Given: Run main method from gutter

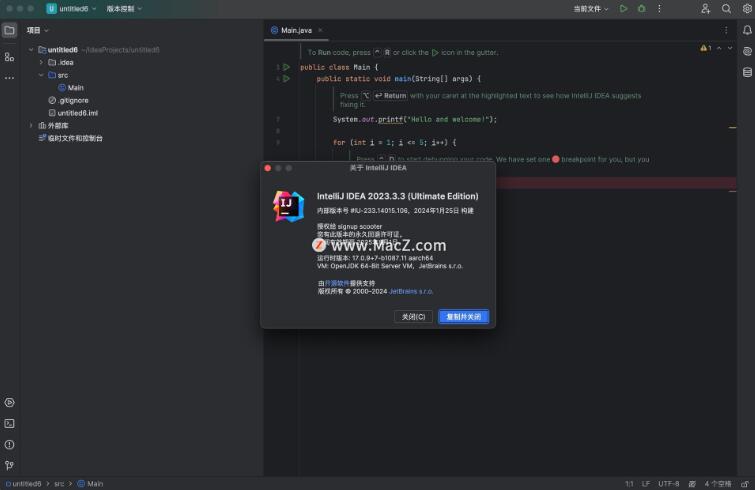Looking at the screenshot, I should coord(286,78).
